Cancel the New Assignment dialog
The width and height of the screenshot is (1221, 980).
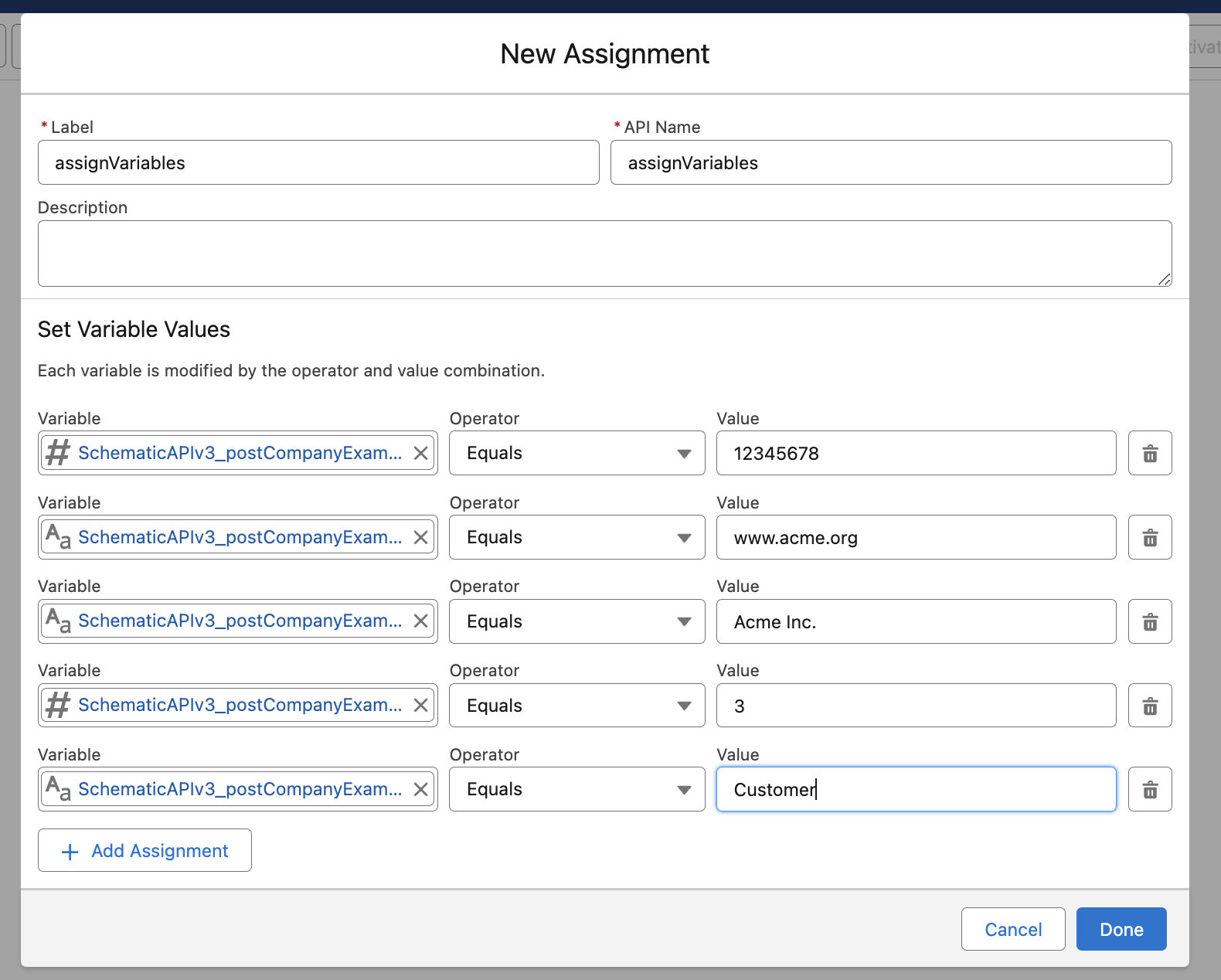(1012, 929)
